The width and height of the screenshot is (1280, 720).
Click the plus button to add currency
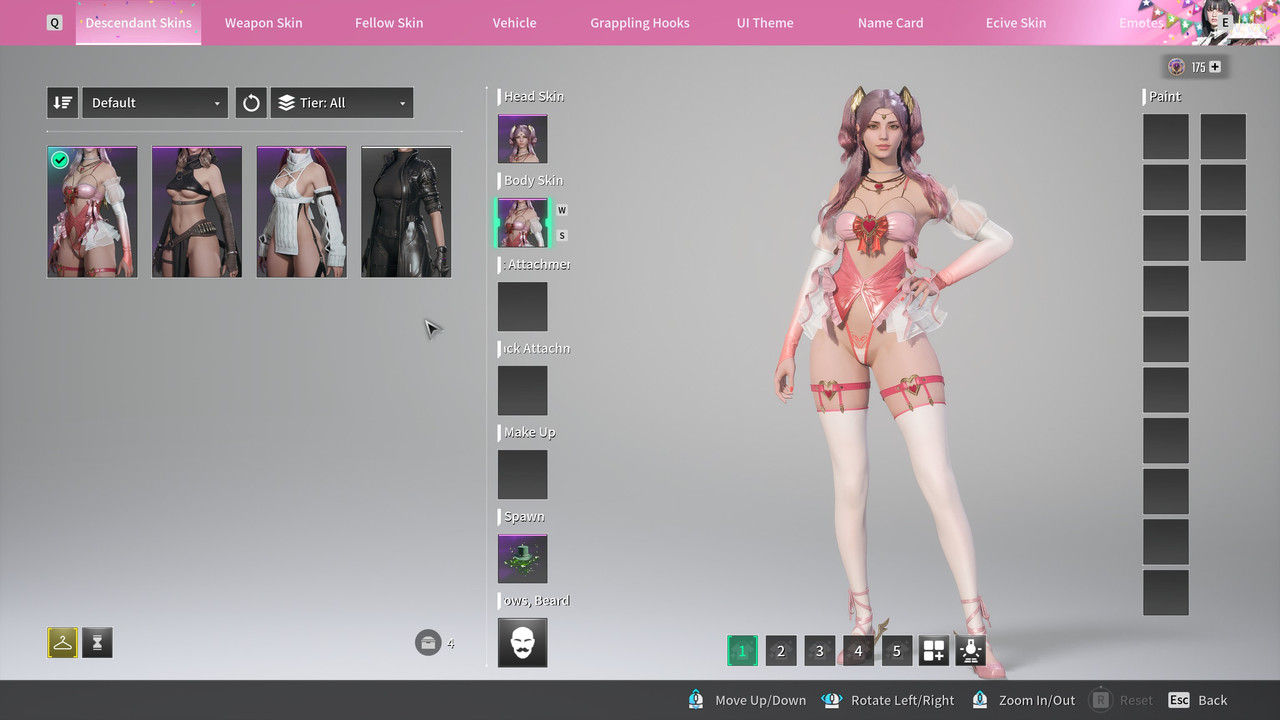[x=1215, y=67]
